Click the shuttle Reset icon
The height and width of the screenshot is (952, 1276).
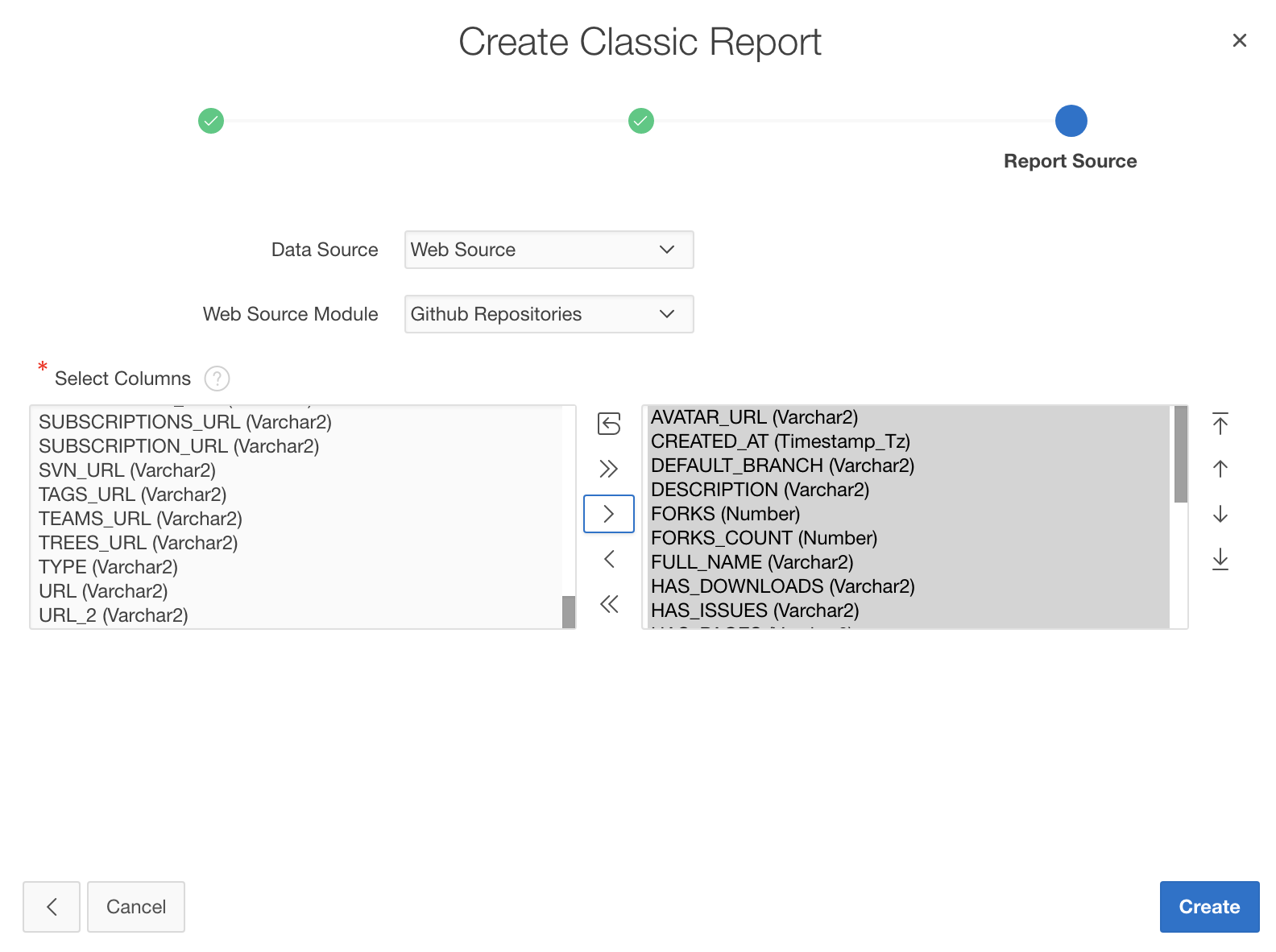click(x=609, y=424)
